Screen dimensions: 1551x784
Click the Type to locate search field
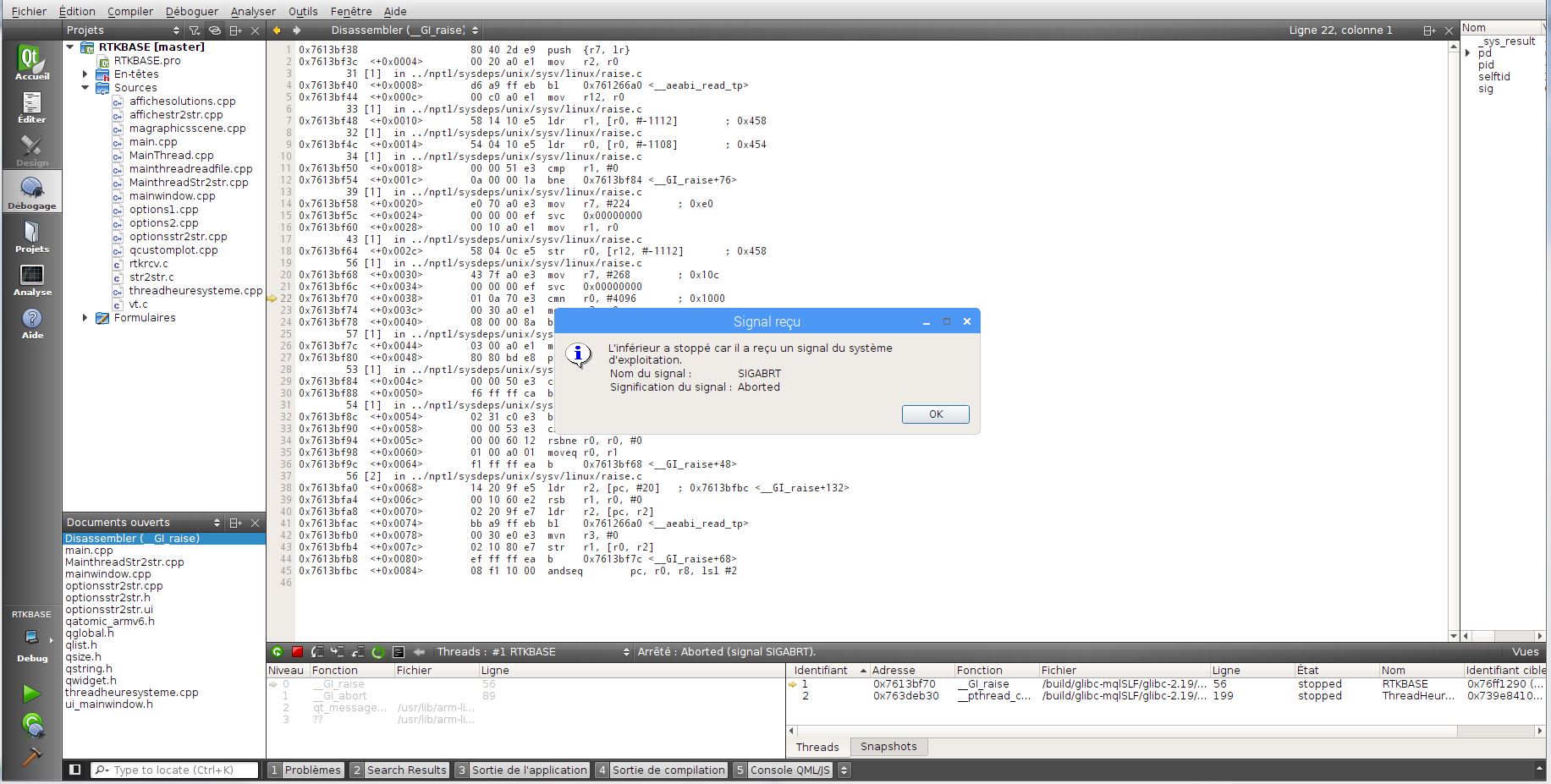pos(173,770)
